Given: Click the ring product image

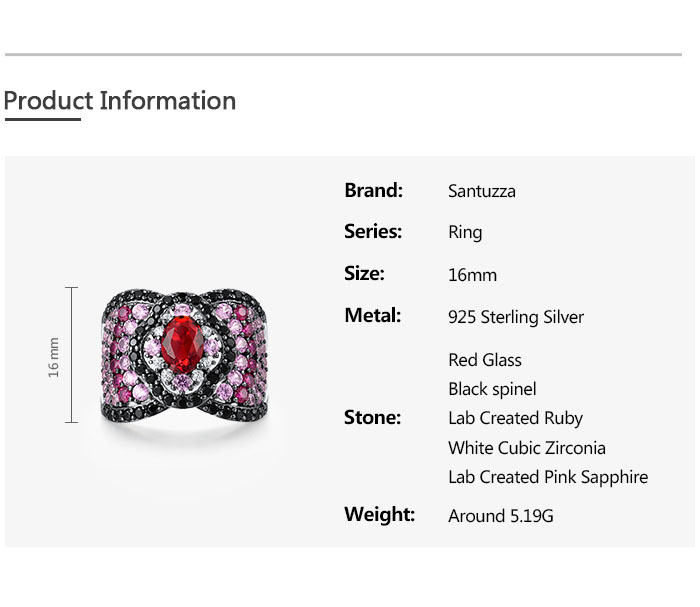Looking at the screenshot, I should (x=181, y=355).
